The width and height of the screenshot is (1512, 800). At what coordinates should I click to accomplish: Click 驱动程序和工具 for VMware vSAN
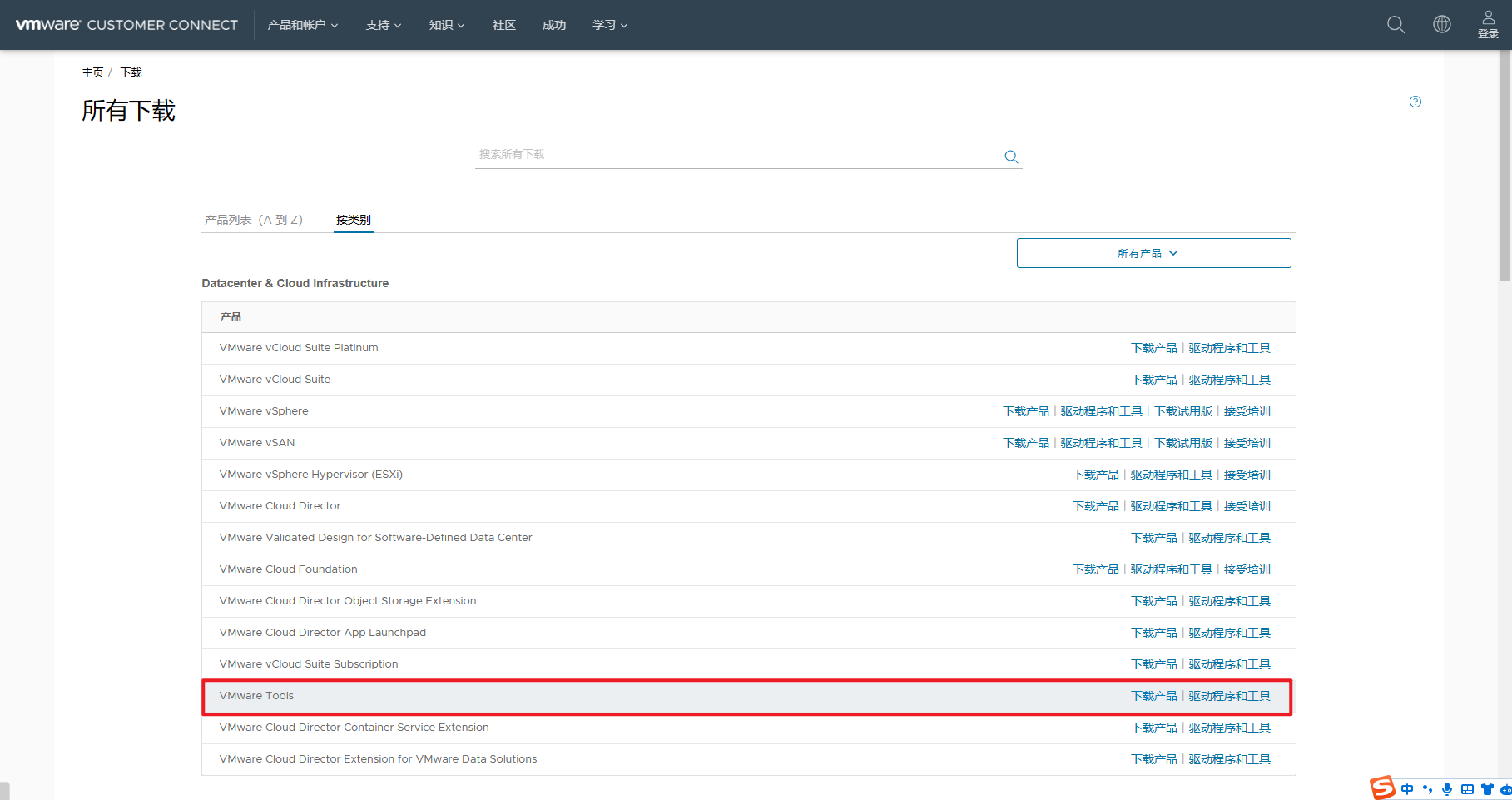[1102, 443]
